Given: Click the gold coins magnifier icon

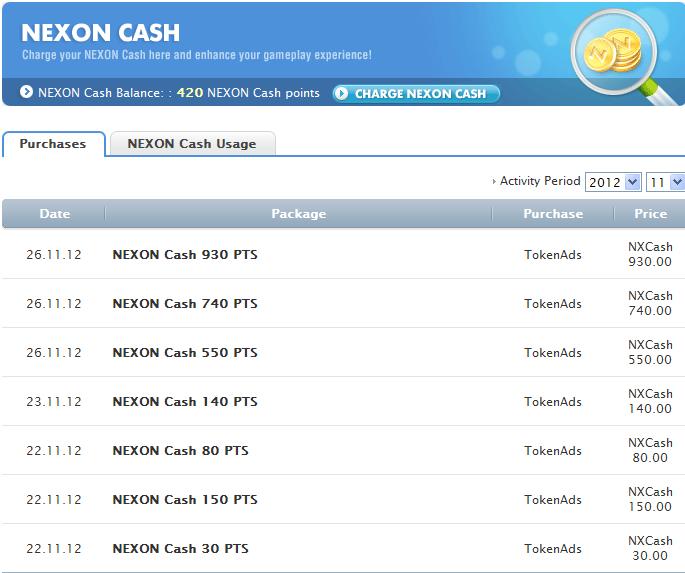Looking at the screenshot, I should tap(616, 53).
